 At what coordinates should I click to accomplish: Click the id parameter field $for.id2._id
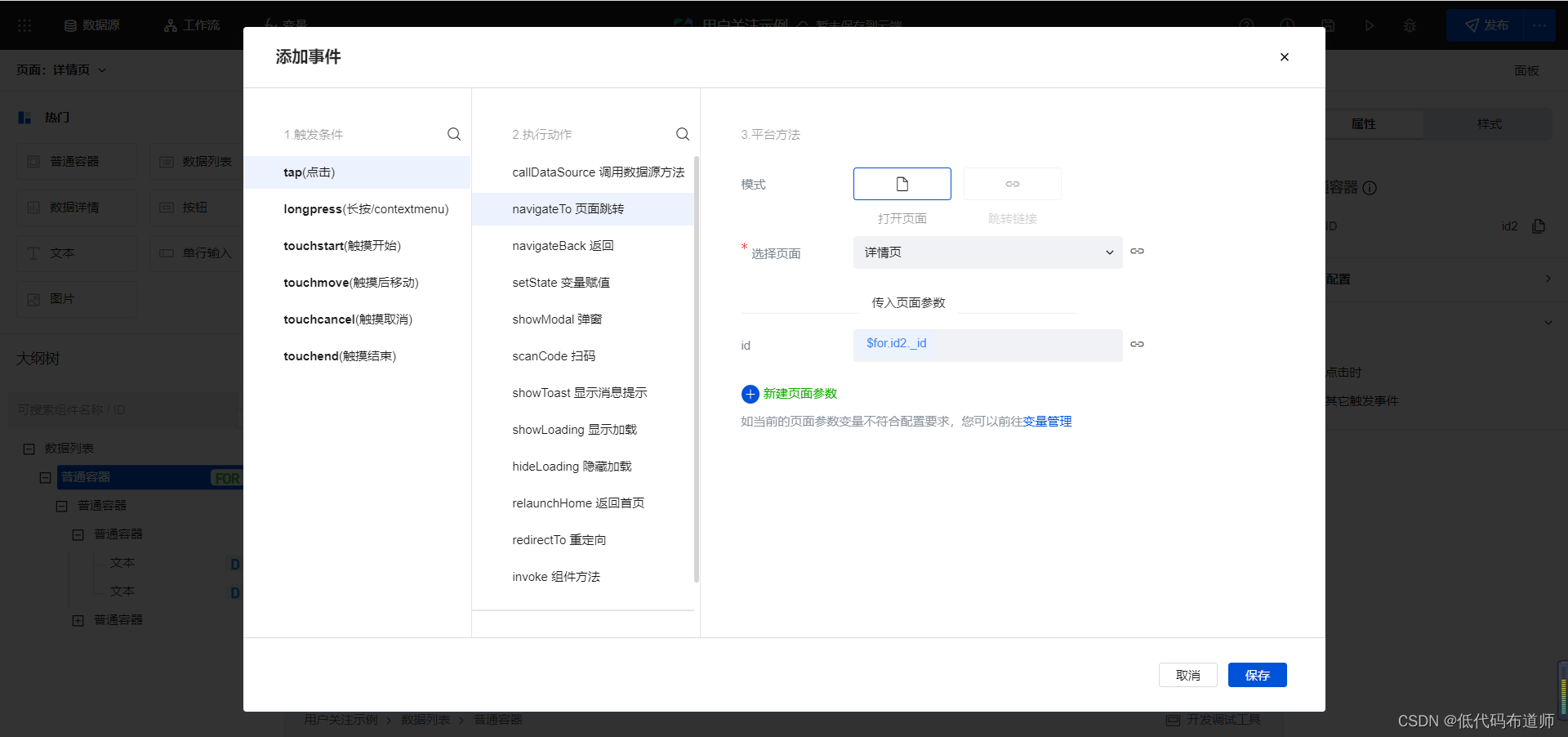(x=988, y=345)
